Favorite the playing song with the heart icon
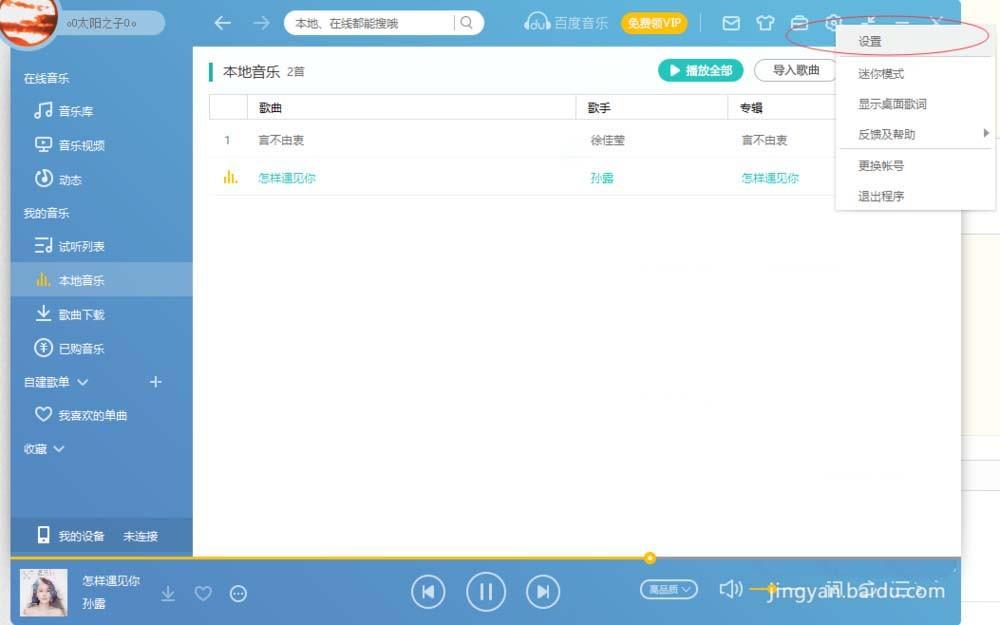Image resolution: width=1000 pixels, height=625 pixels. (x=203, y=593)
